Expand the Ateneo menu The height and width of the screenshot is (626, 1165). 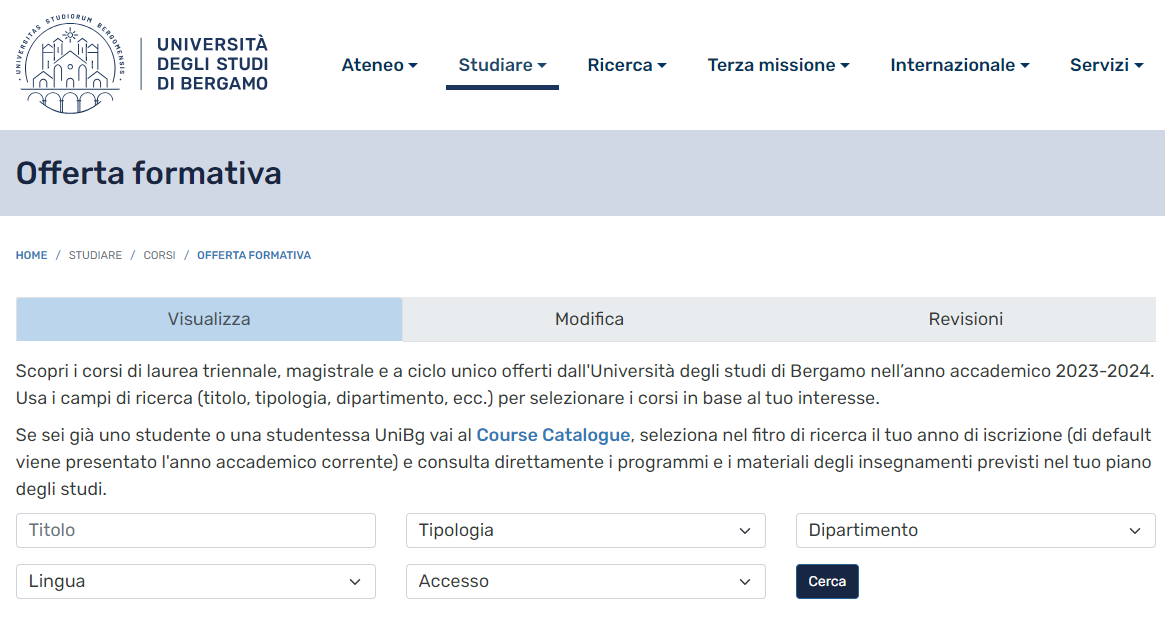tap(380, 64)
